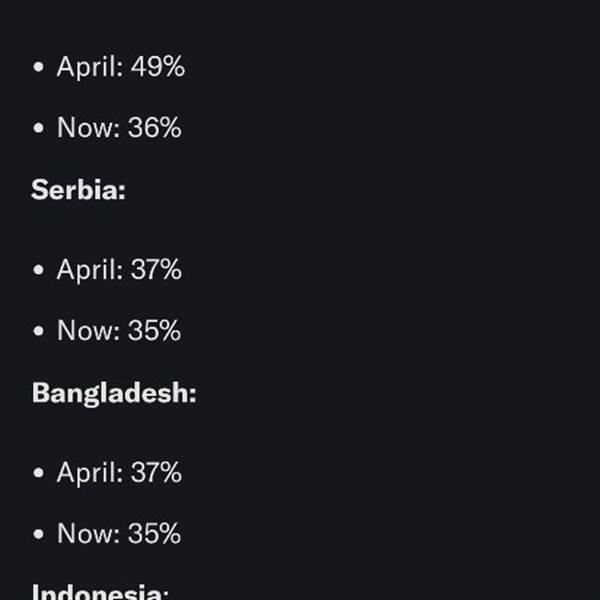
Task: Click the 49% value text
Action: [x=158, y=67]
